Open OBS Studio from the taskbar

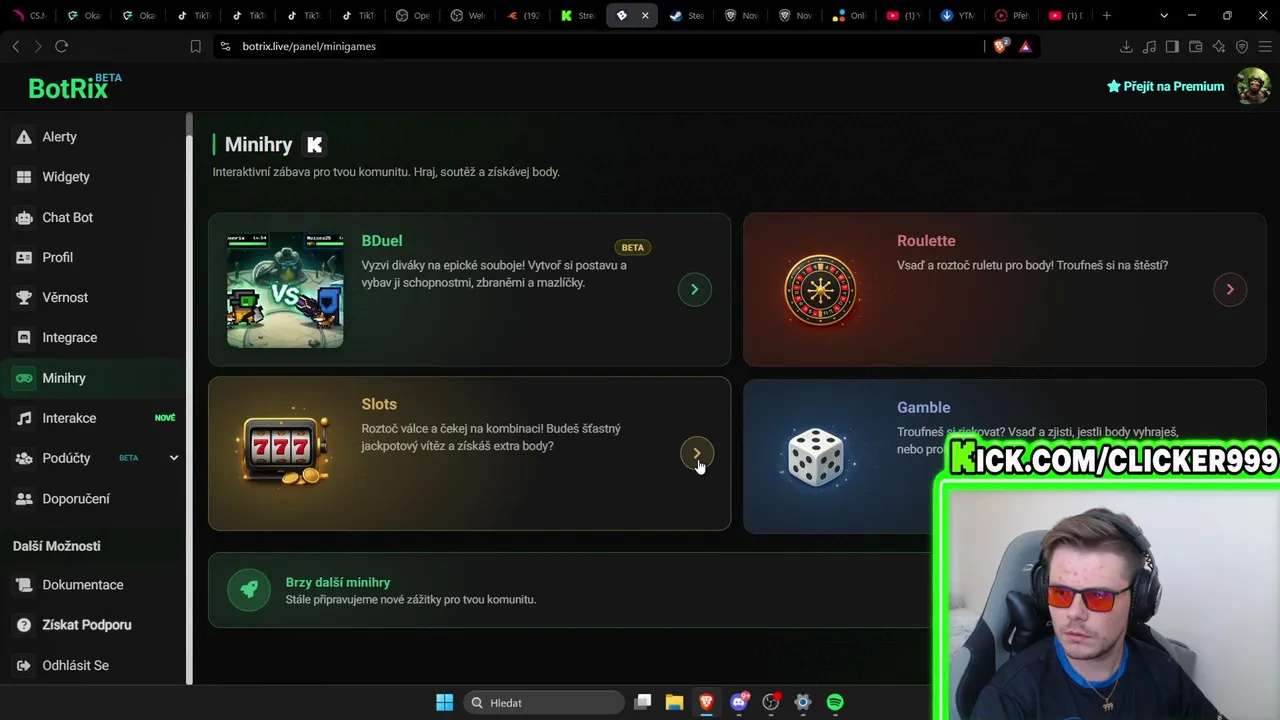771,702
